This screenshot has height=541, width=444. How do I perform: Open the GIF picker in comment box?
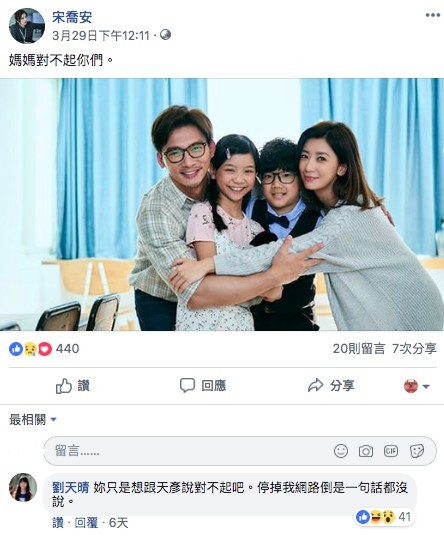(x=391, y=451)
